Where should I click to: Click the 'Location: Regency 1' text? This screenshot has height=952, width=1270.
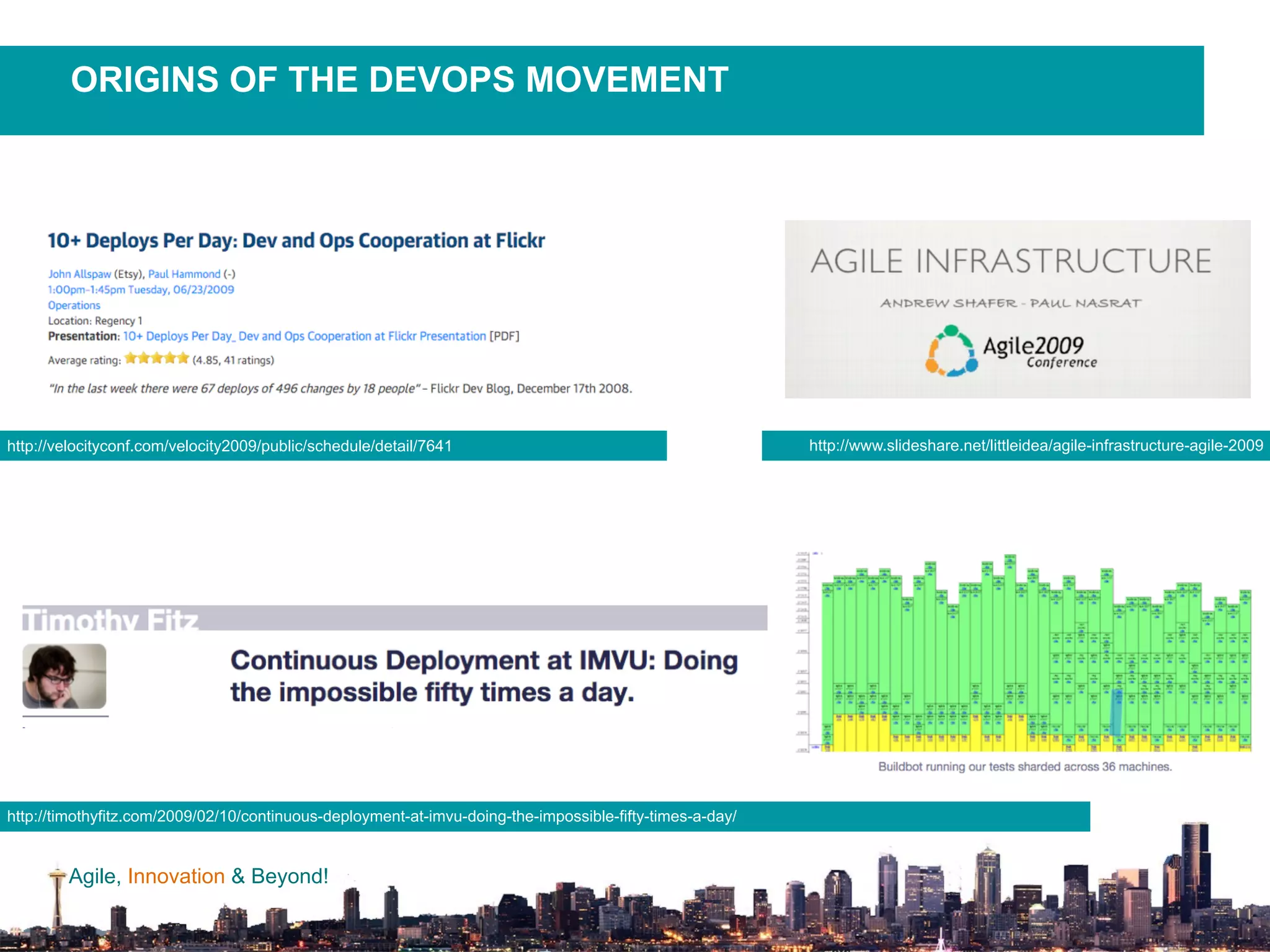[95, 320]
